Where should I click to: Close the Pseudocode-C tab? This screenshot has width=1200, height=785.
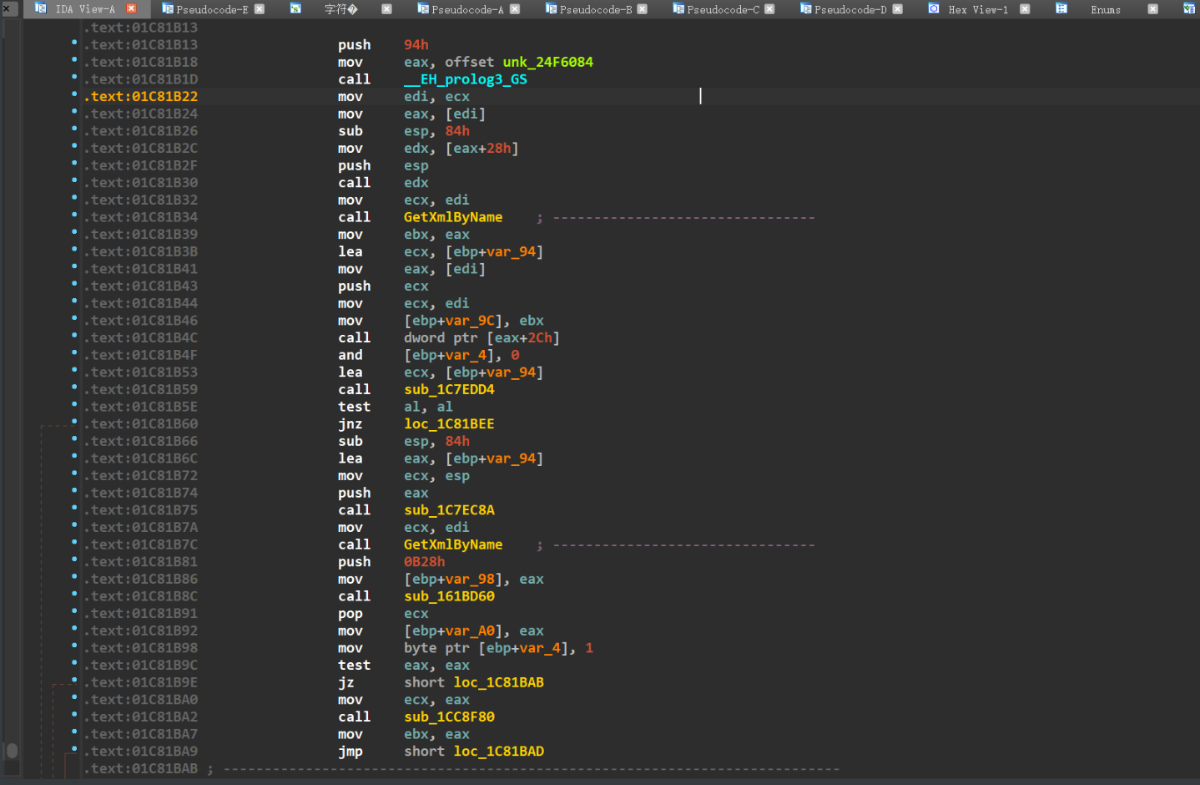pos(769,8)
